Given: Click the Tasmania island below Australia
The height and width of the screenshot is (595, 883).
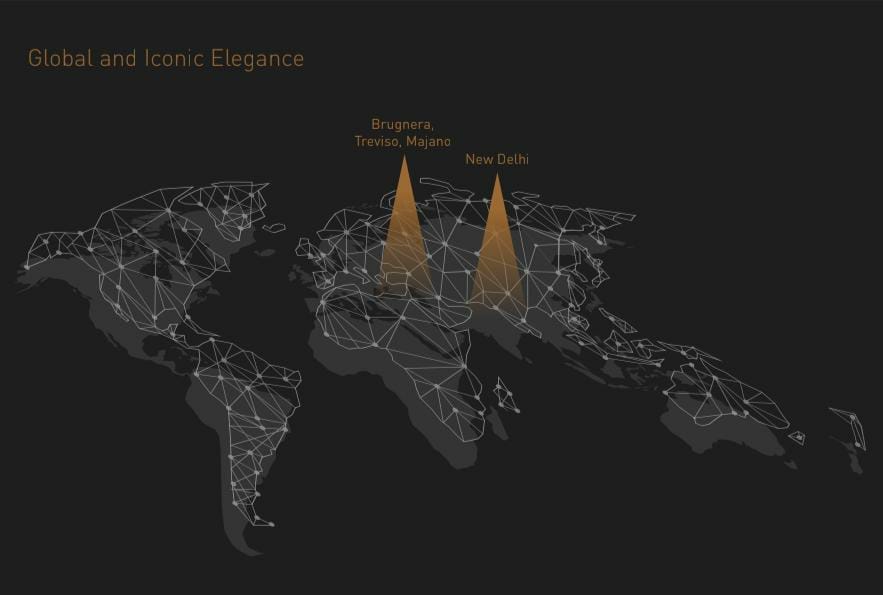Looking at the screenshot, I should [797, 438].
